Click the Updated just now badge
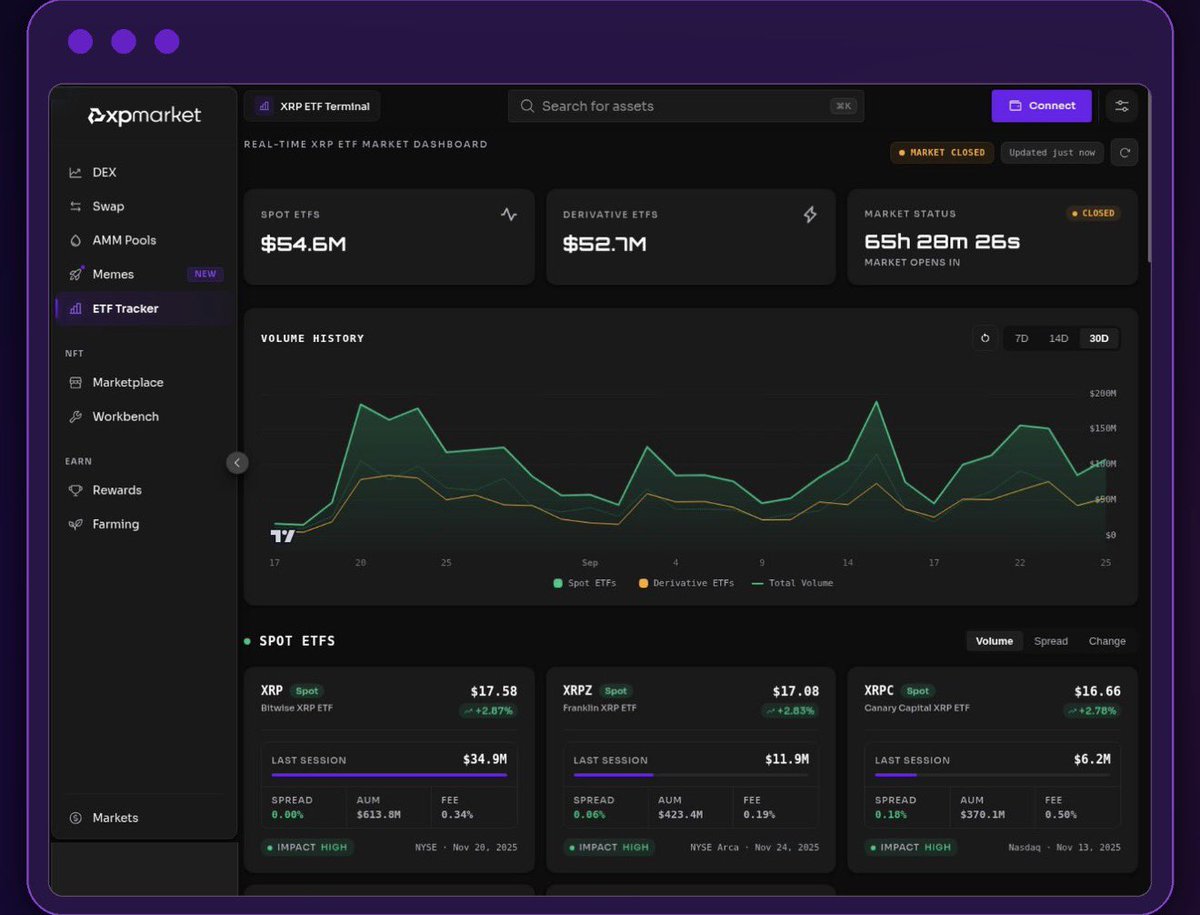Viewport: 1200px width, 915px height. pos(1051,153)
